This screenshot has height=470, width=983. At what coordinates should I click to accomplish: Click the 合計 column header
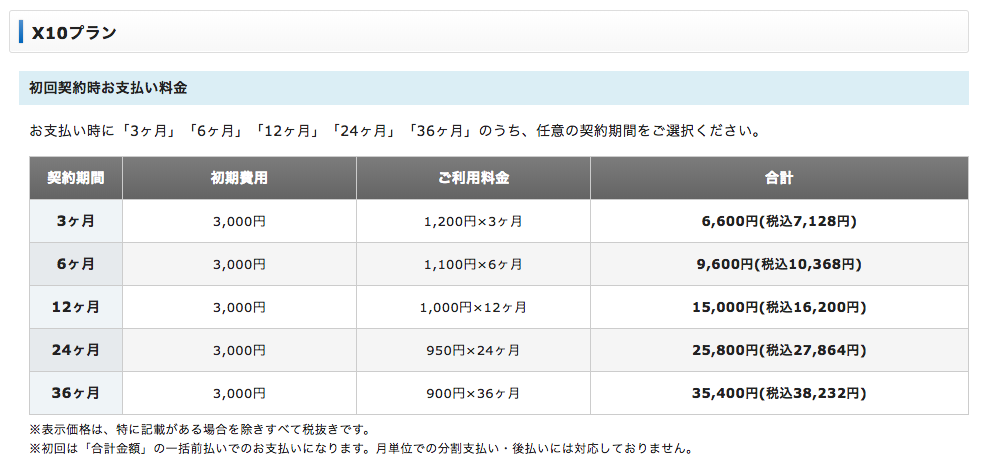pyautogui.click(x=779, y=178)
